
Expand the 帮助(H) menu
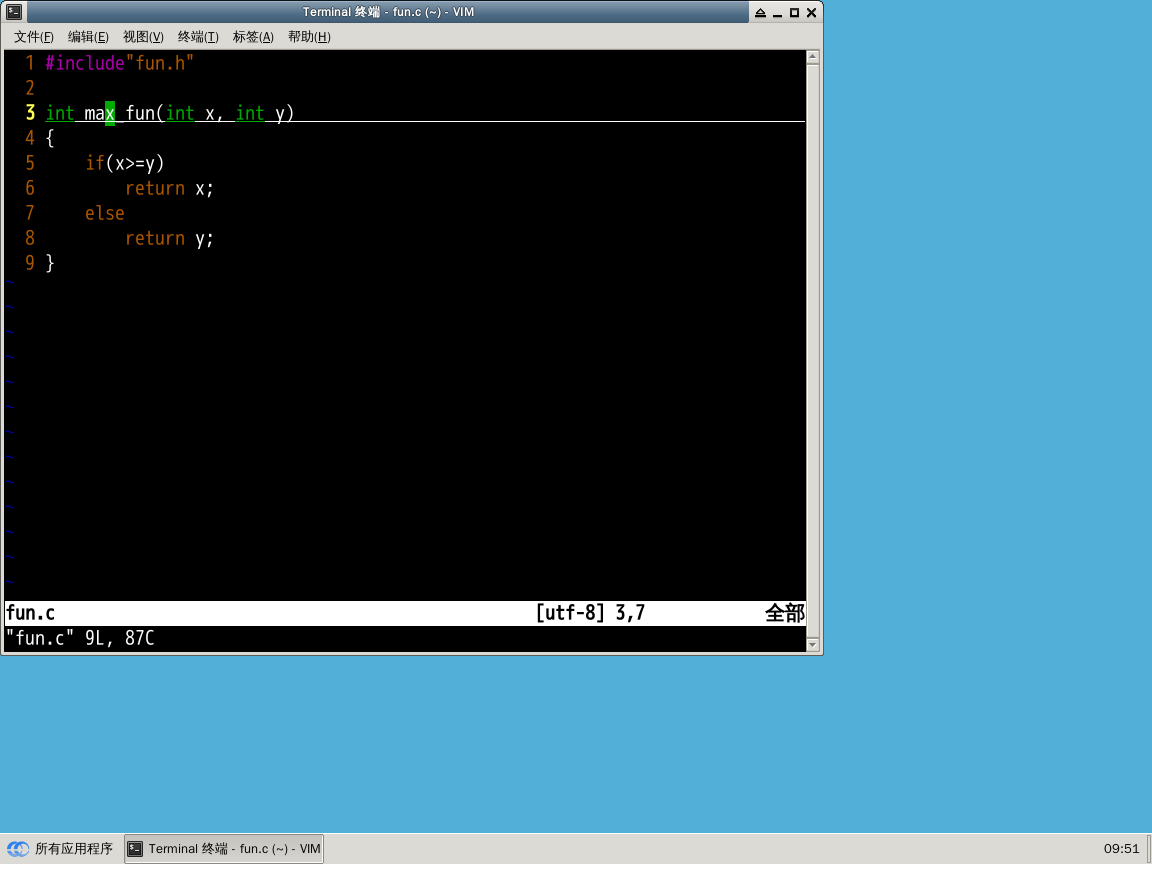coord(309,37)
